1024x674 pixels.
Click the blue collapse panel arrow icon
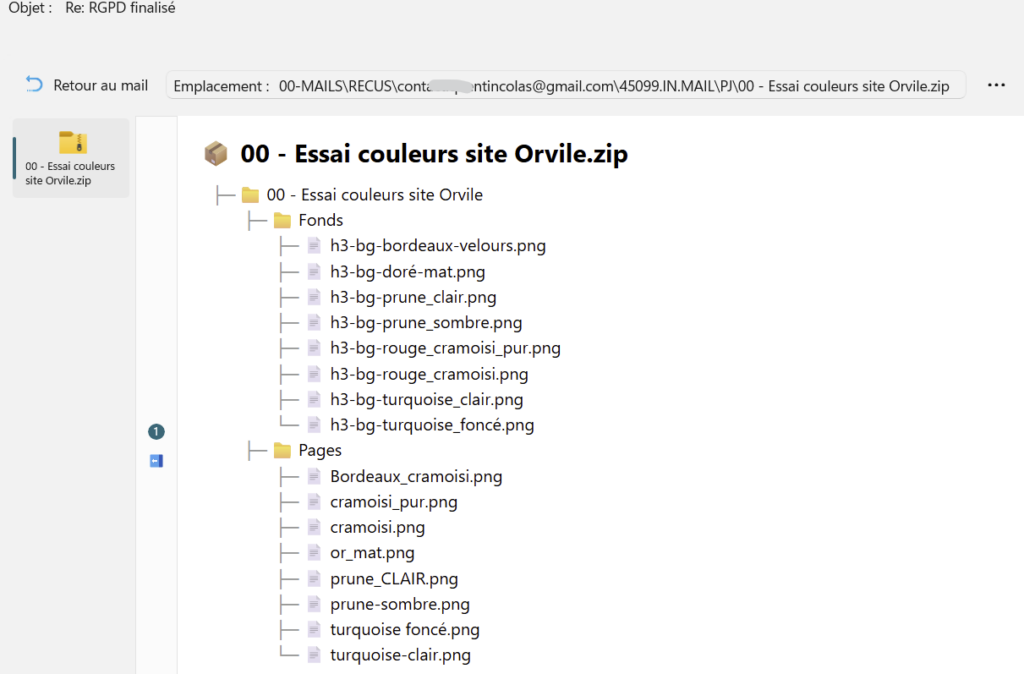point(156,461)
